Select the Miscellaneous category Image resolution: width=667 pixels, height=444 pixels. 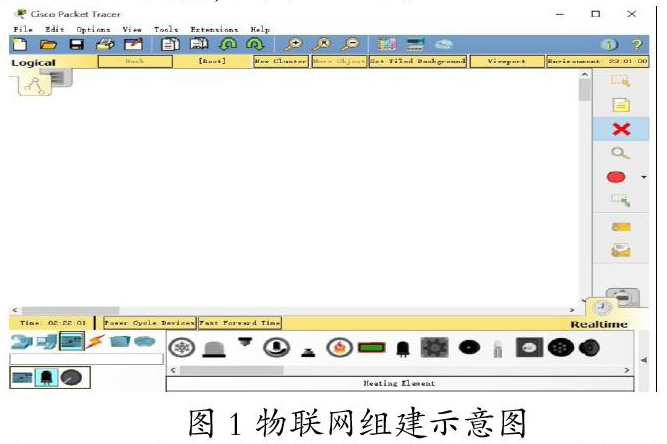point(120,341)
